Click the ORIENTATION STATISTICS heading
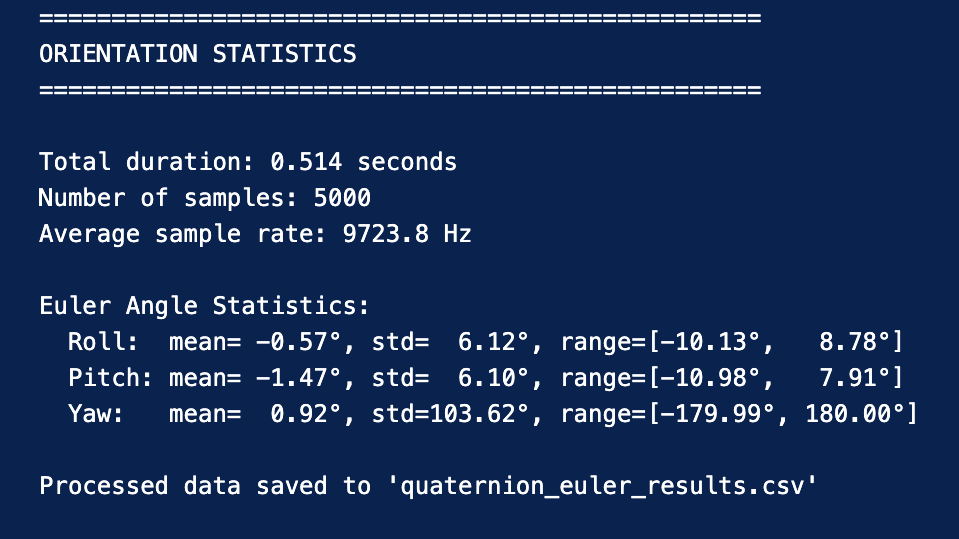 [x=197, y=54]
